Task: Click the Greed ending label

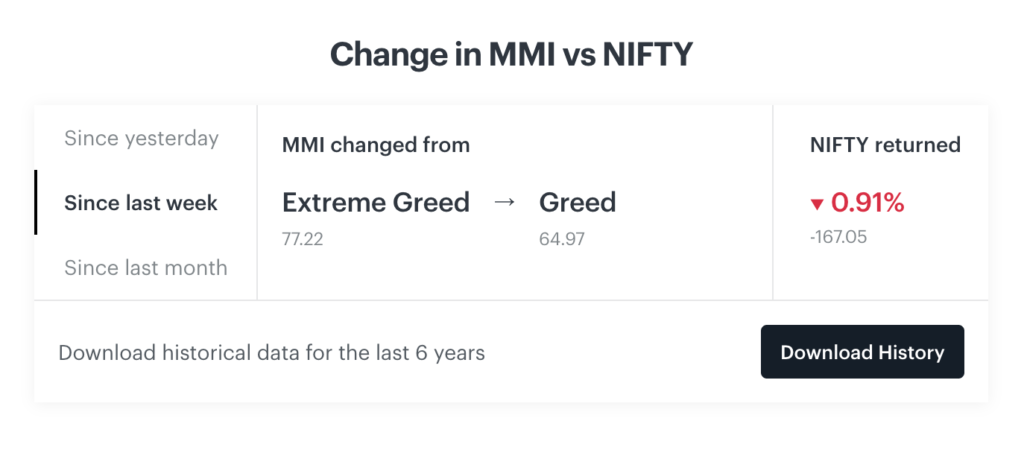Action: 577,203
